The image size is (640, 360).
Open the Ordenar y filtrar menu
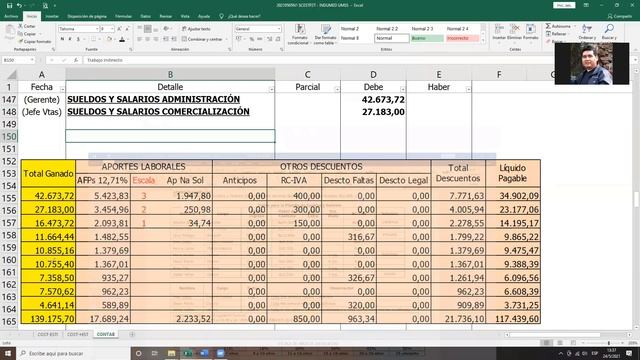pyautogui.click(x=587, y=32)
